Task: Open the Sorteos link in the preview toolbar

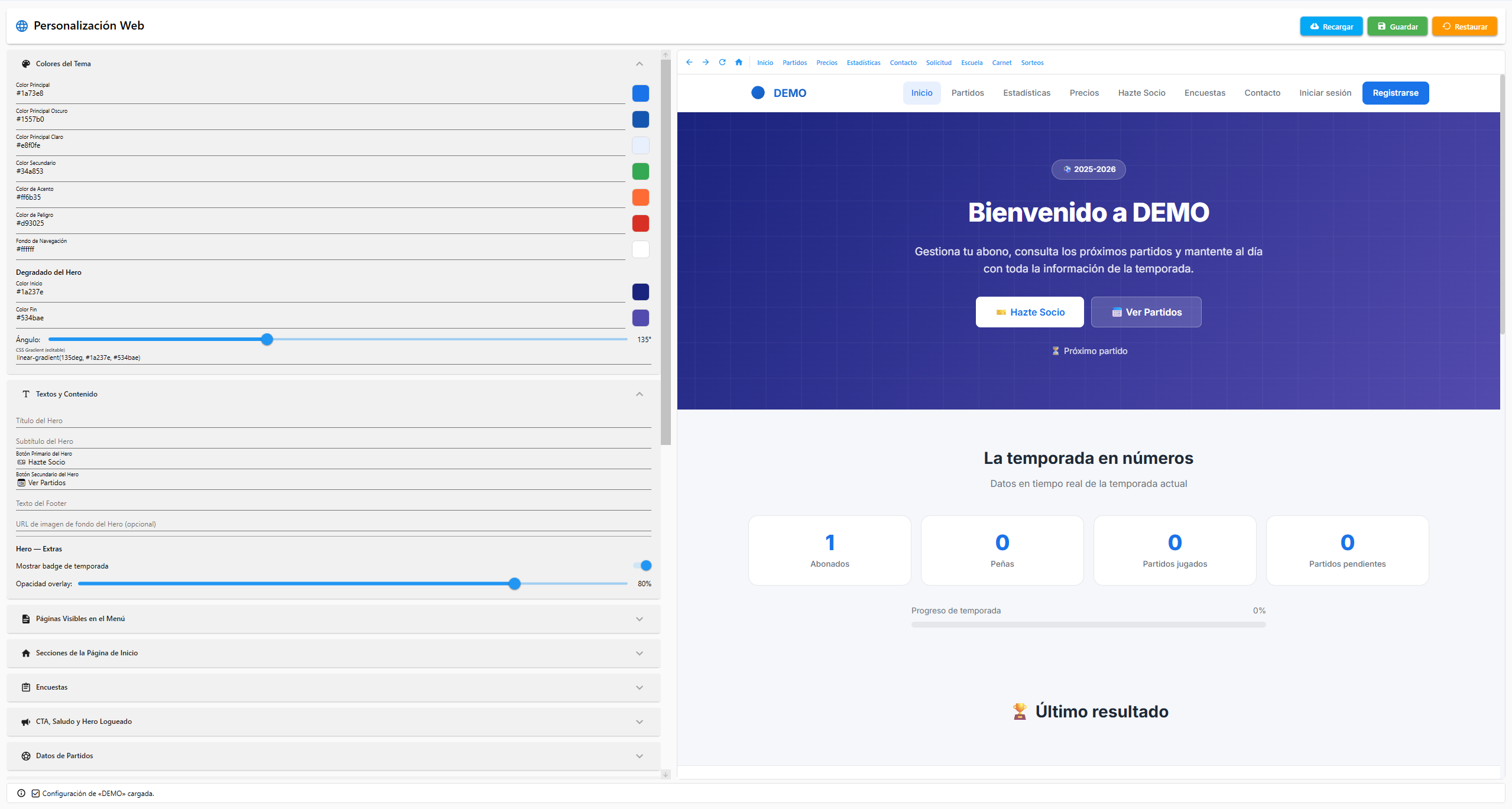Action: (1032, 62)
